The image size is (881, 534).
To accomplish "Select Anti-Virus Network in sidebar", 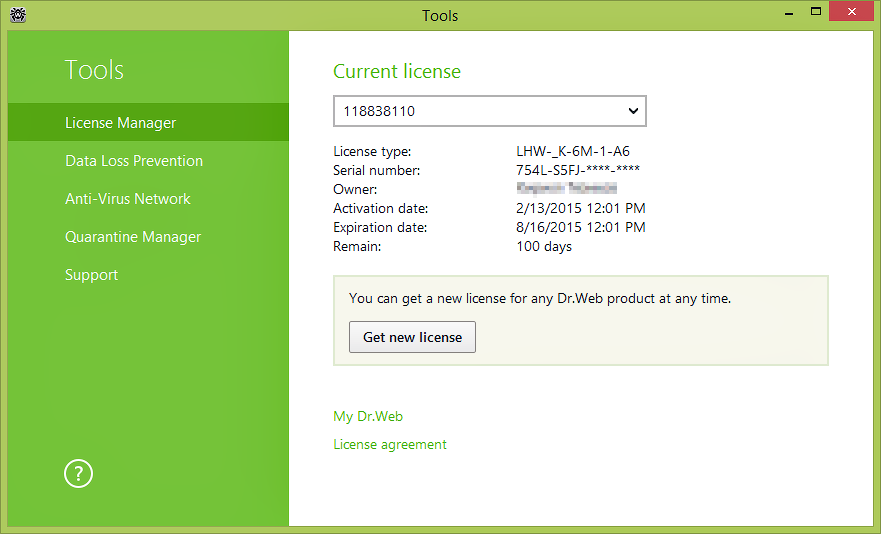I will click(x=128, y=199).
